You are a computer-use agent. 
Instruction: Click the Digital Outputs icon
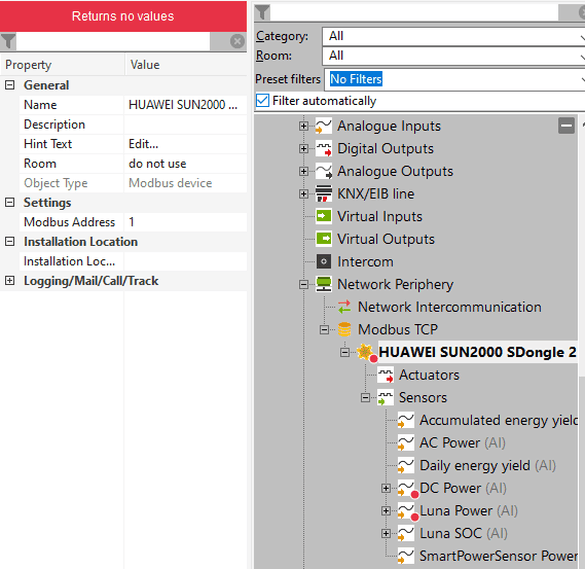coord(323,148)
